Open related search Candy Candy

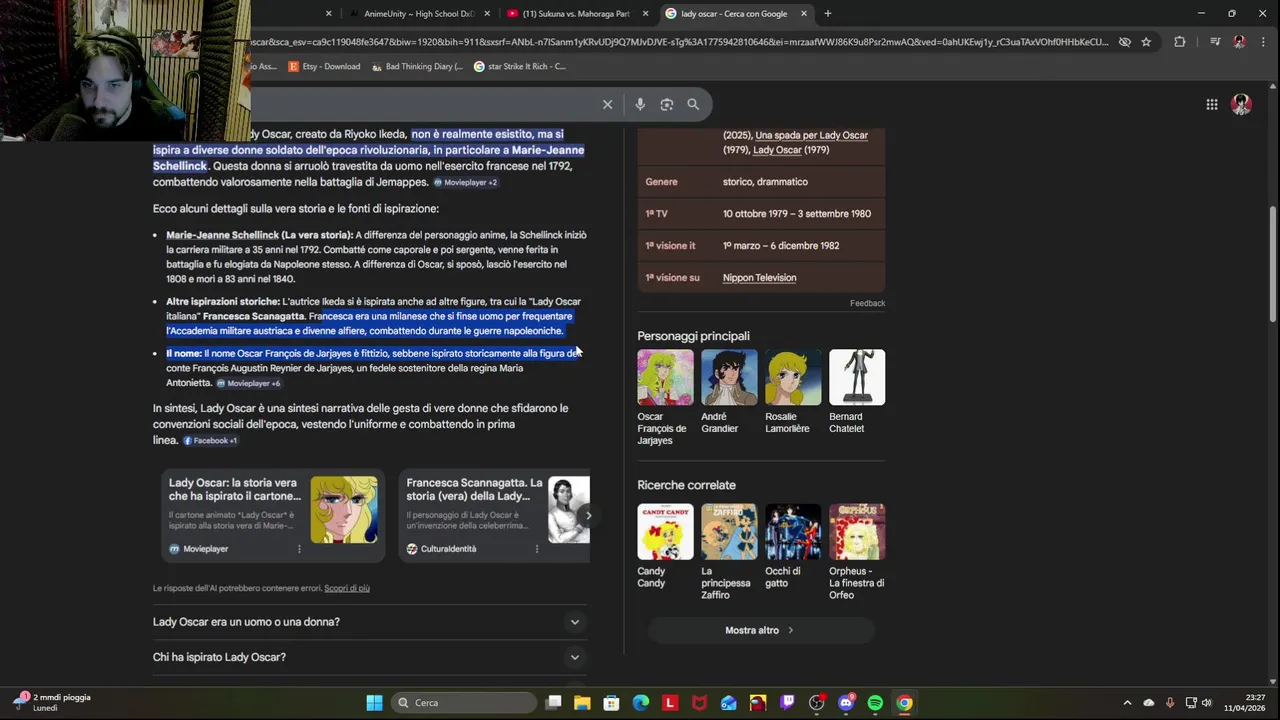click(x=665, y=546)
